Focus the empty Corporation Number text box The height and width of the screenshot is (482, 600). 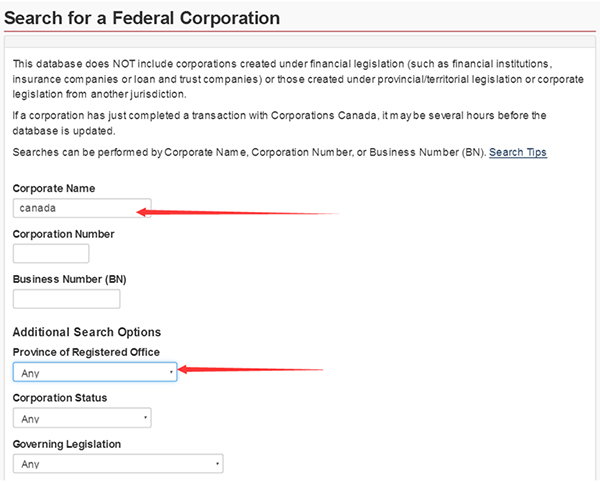(51, 254)
